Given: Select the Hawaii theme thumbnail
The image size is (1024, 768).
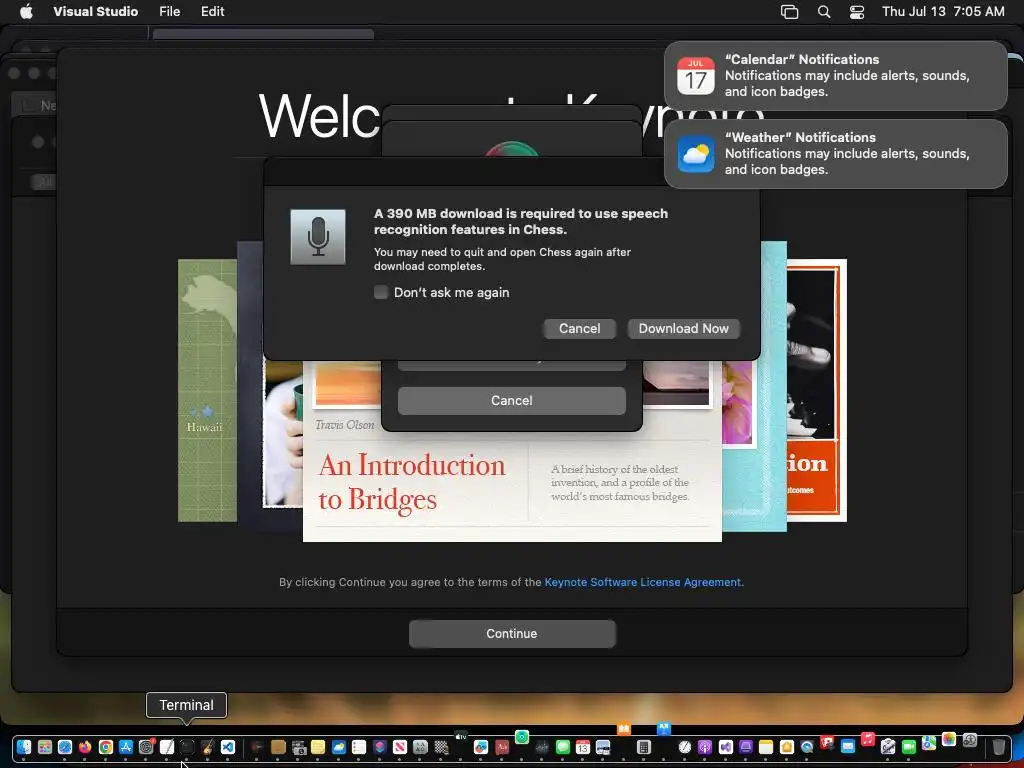Looking at the screenshot, I should [x=207, y=391].
